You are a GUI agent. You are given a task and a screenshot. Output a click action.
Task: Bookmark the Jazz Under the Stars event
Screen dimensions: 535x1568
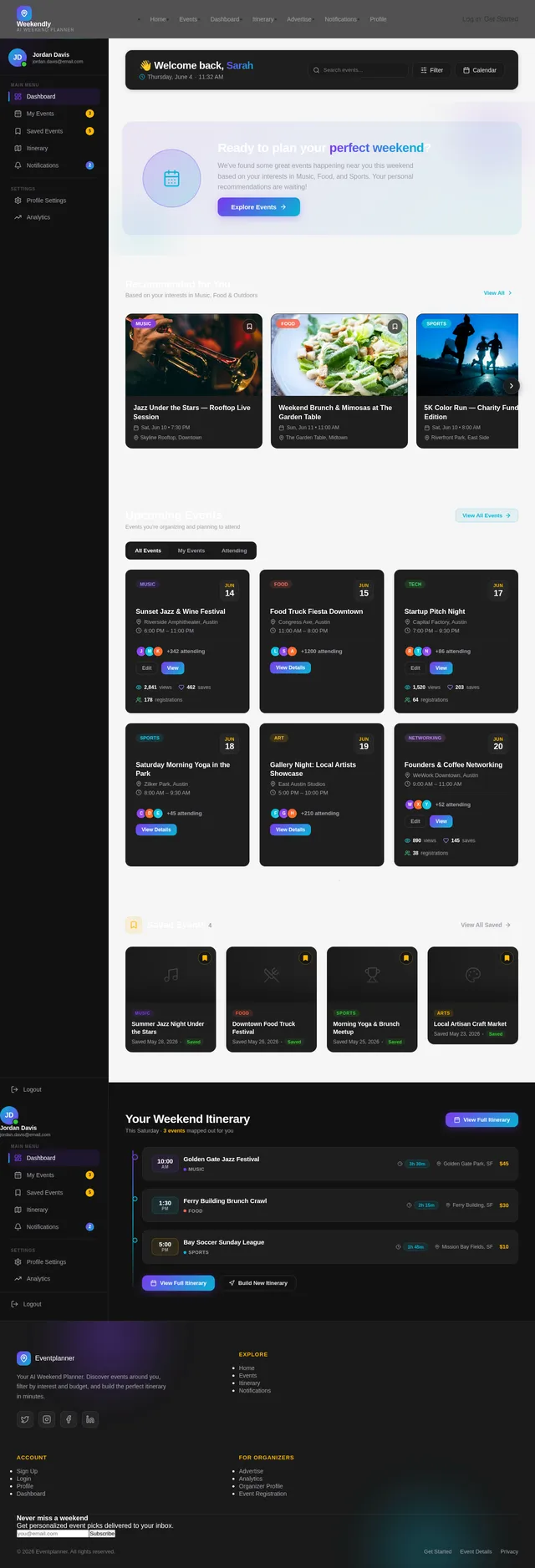249,327
